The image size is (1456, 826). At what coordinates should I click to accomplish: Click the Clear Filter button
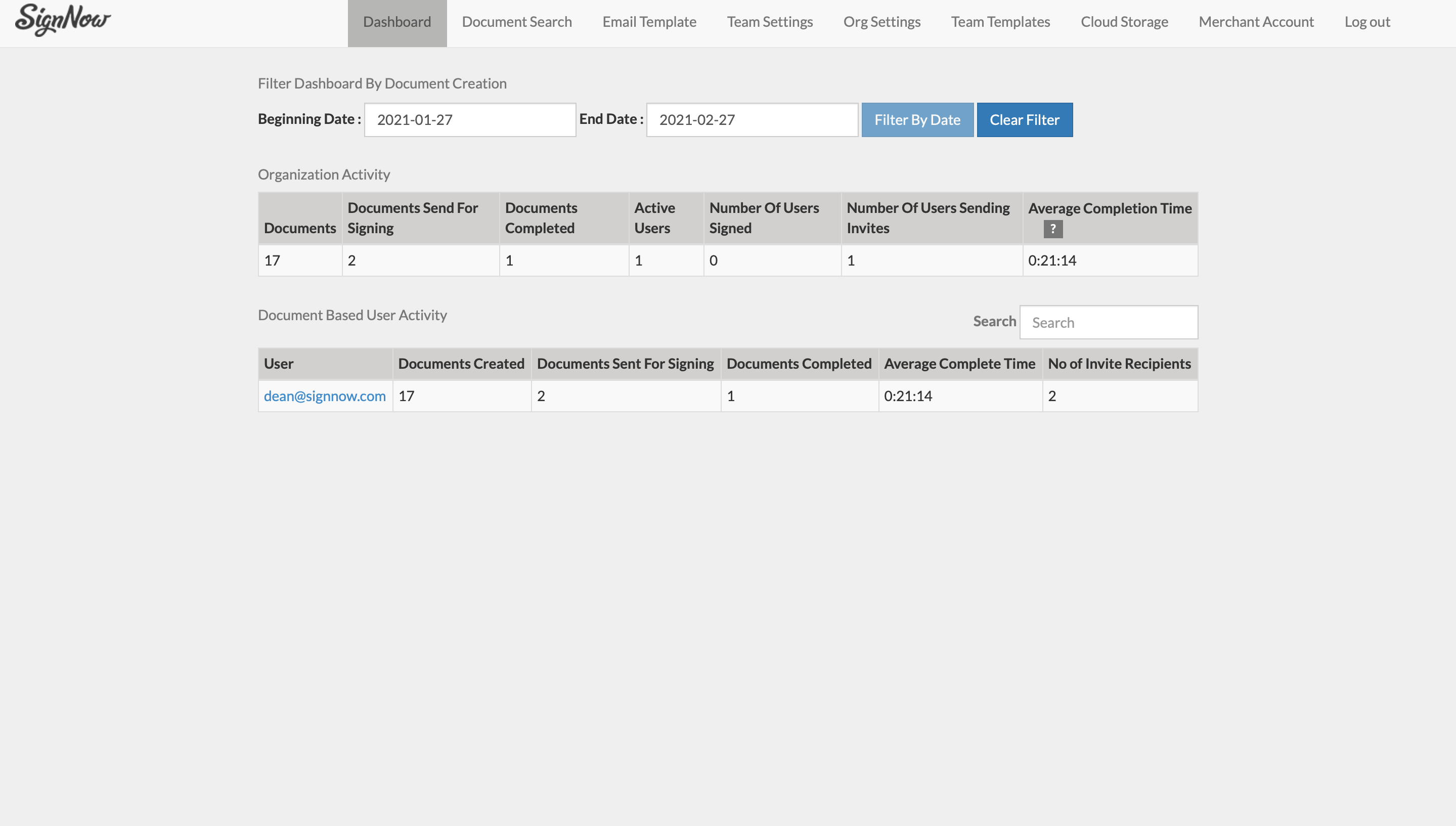click(x=1024, y=119)
